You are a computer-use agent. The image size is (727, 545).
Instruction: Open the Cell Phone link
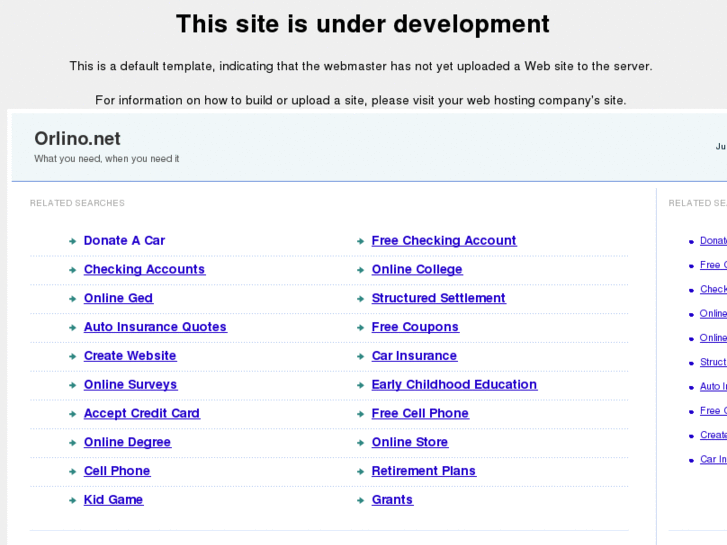click(x=117, y=471)
